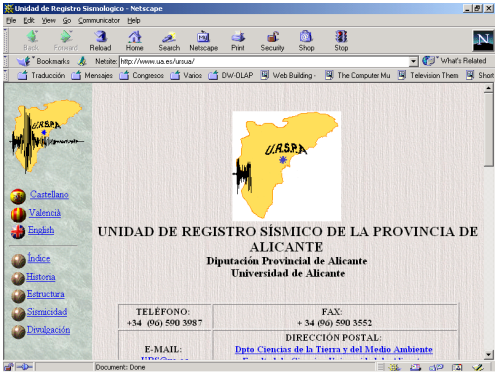Open Navigator from component bar icon
498x375 pixels.
[x=394, y=367]
